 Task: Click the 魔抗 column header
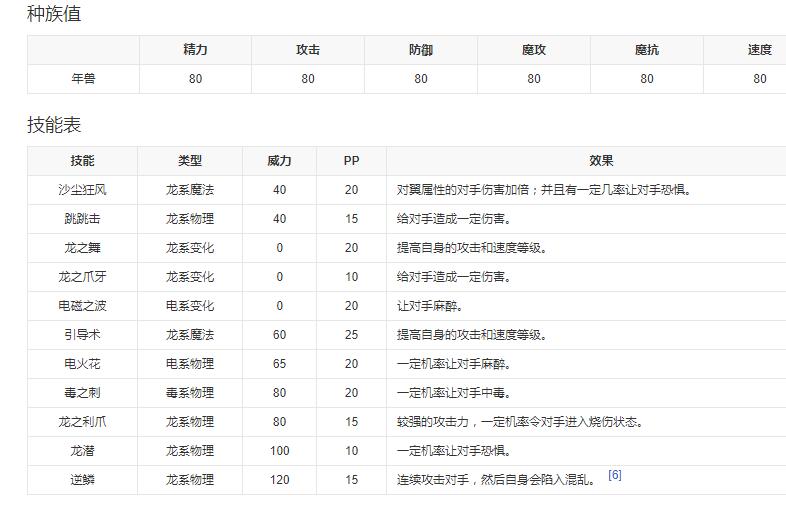click(647, 50)
